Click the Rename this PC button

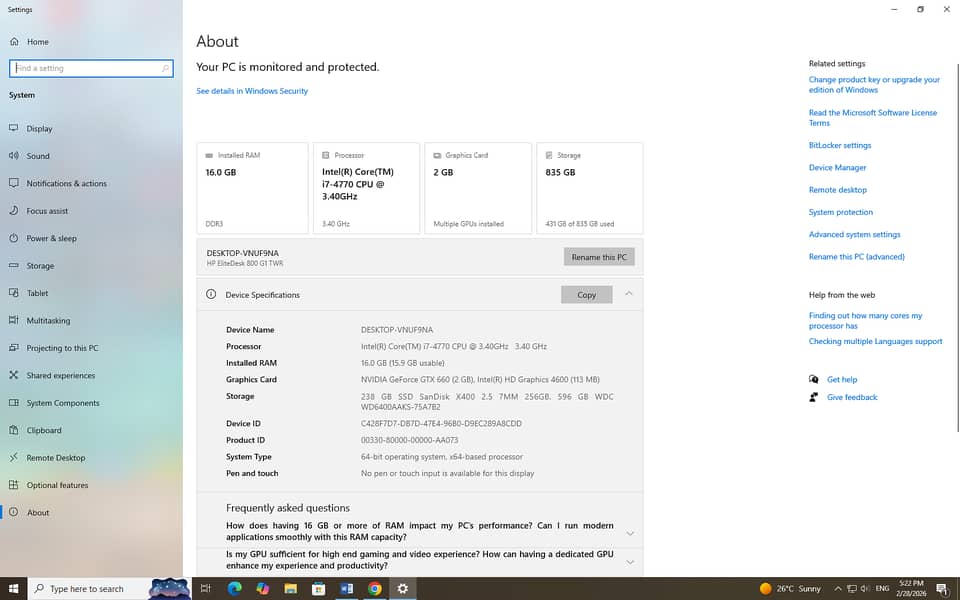click(x=599, y=257)
